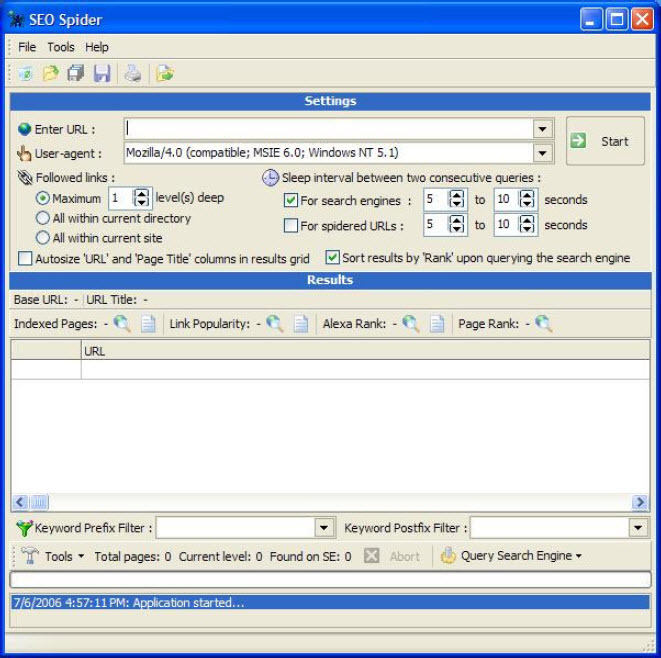
Task: Click search engines maximum seconds spinner
Action: coord(527,199)
